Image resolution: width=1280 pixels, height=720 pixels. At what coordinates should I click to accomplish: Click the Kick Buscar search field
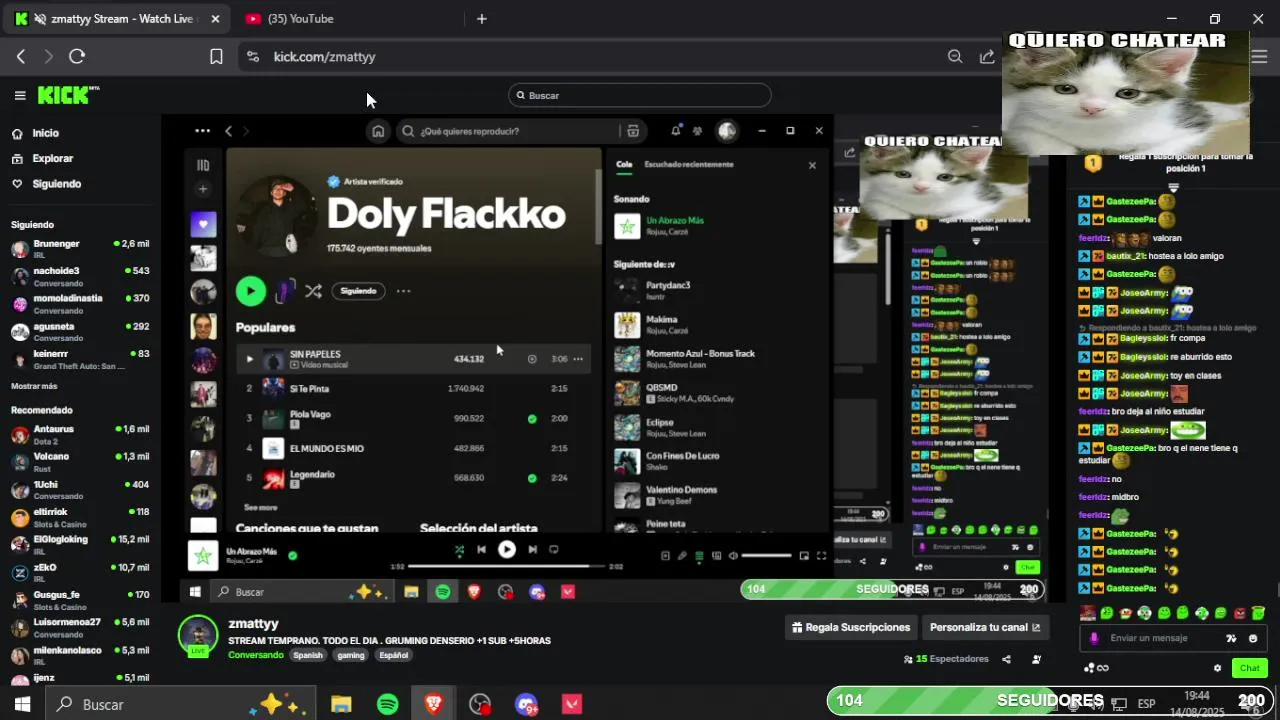(640, 95)
